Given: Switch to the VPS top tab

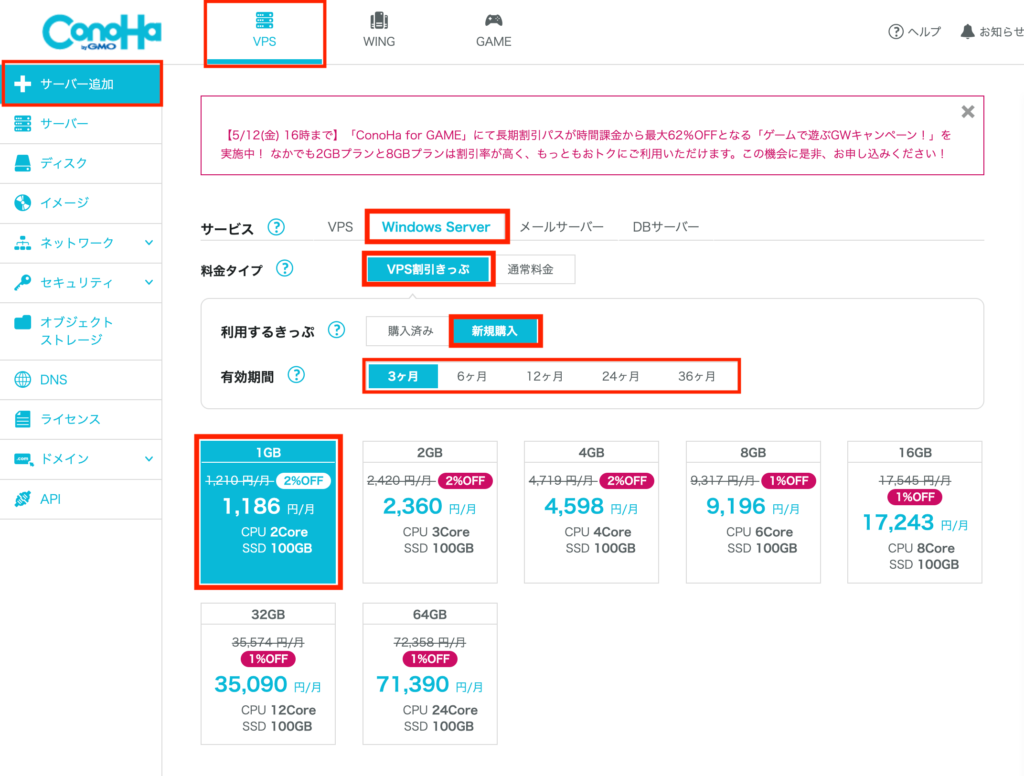Looking at the screenshot, I should pyautogui.click(x=264, y=33).
